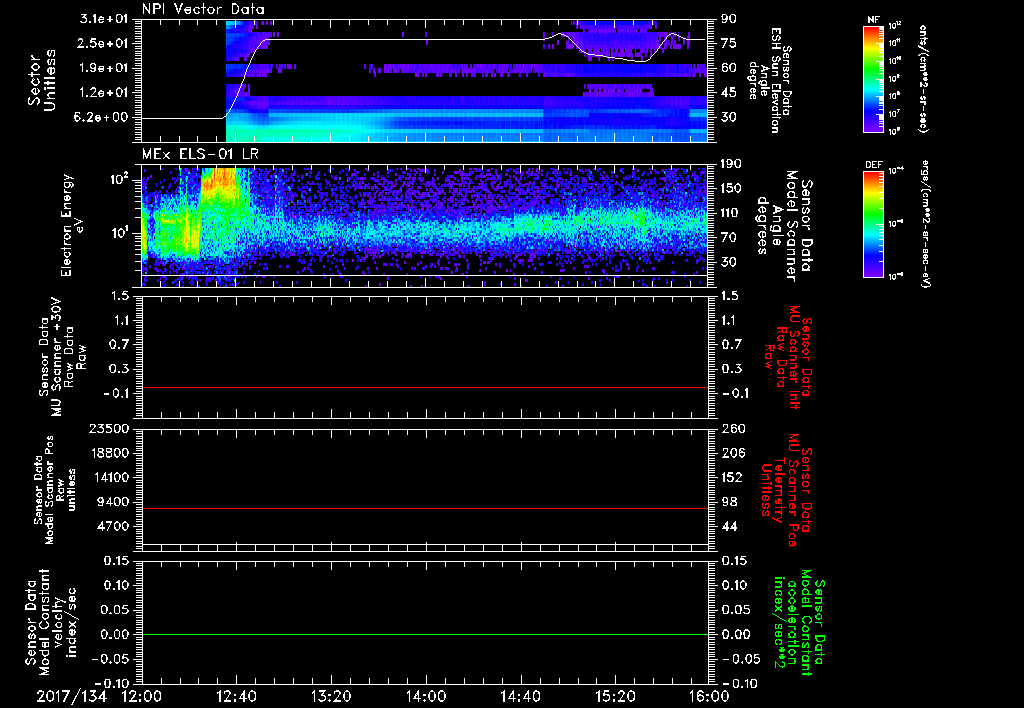Click the red MU Scanner Inh Raw Data label
Viewport: 1024px width, 708px height.
[x=786, y=357]
